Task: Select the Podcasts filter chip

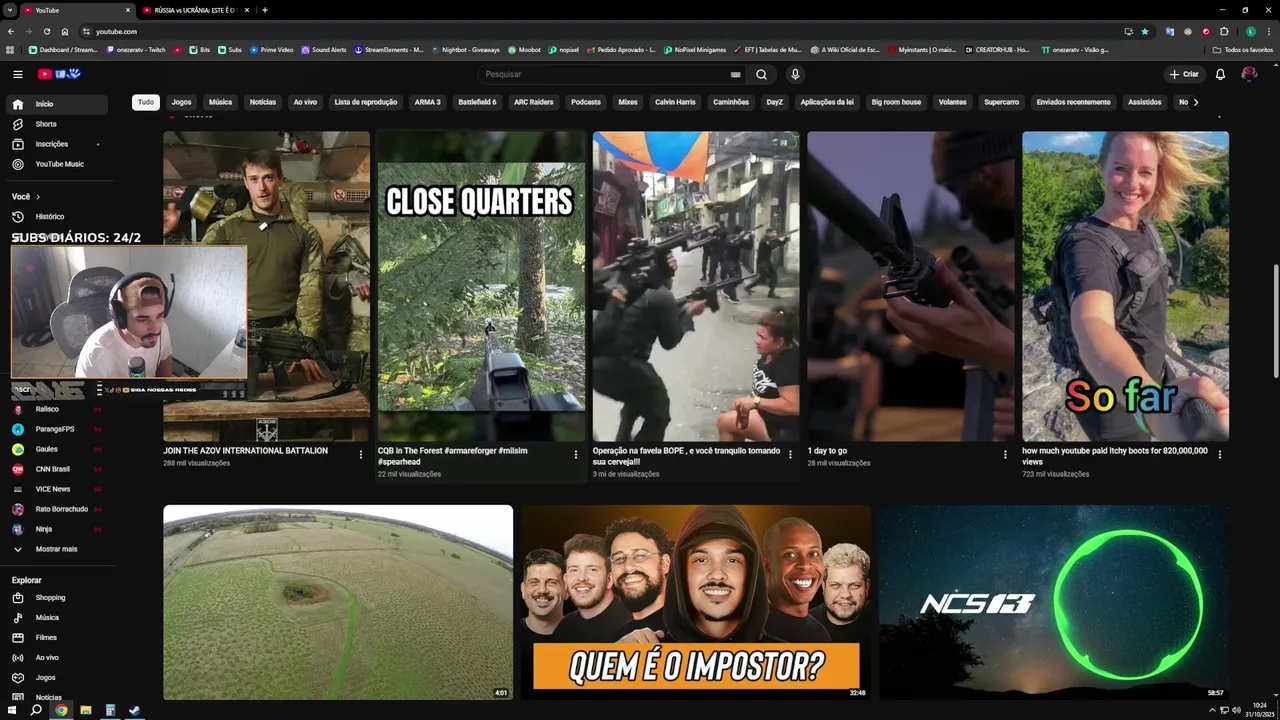Action: point(586,102)
